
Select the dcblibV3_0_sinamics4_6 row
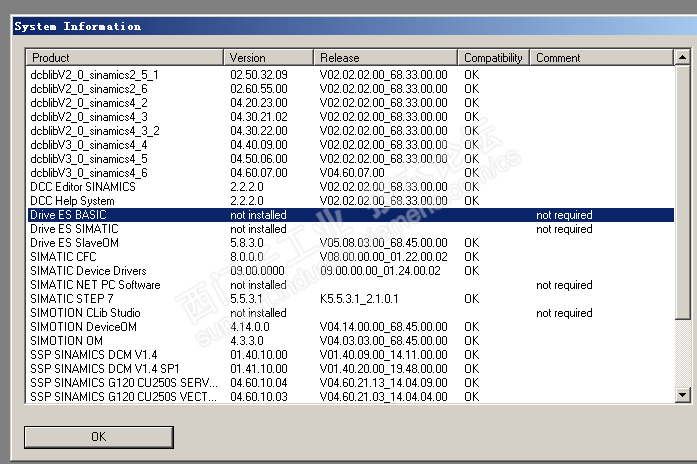350,173
